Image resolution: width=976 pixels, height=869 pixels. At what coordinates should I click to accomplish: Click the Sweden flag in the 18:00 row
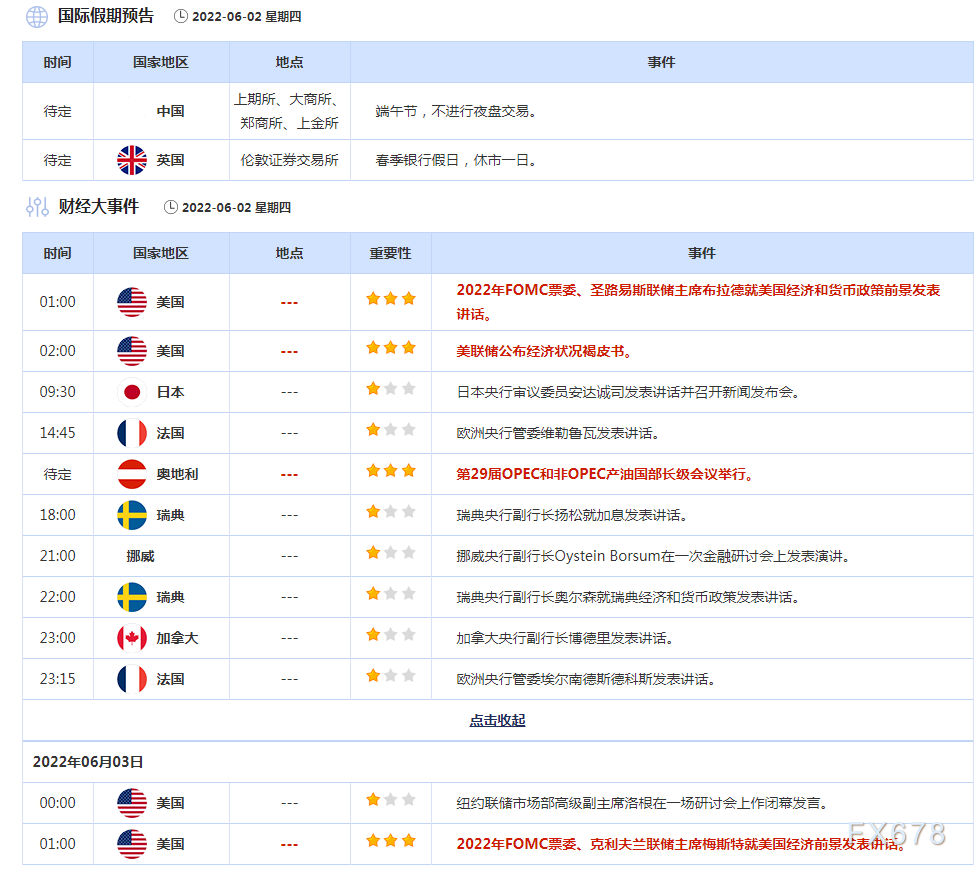coord(132,515)
